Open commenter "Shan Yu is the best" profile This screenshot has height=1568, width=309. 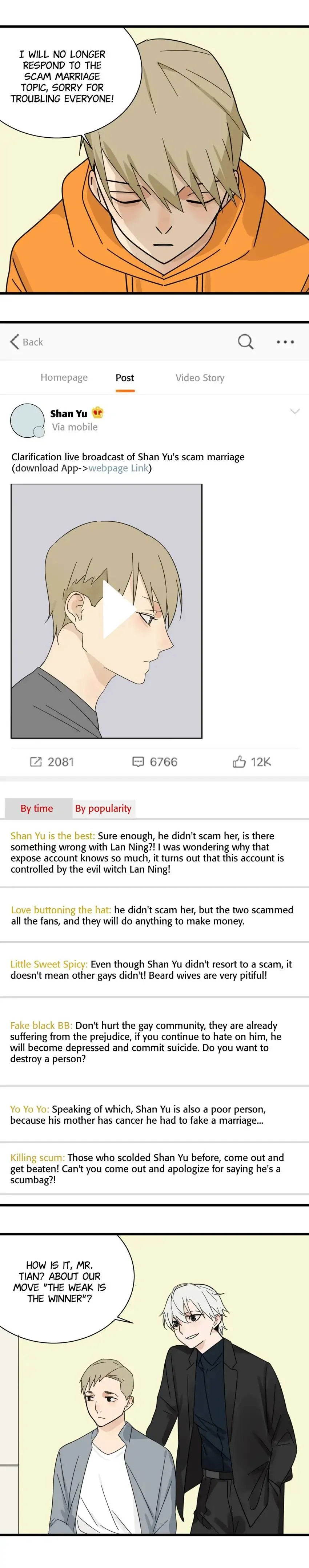pyautogui.click(x=52, y=836)
